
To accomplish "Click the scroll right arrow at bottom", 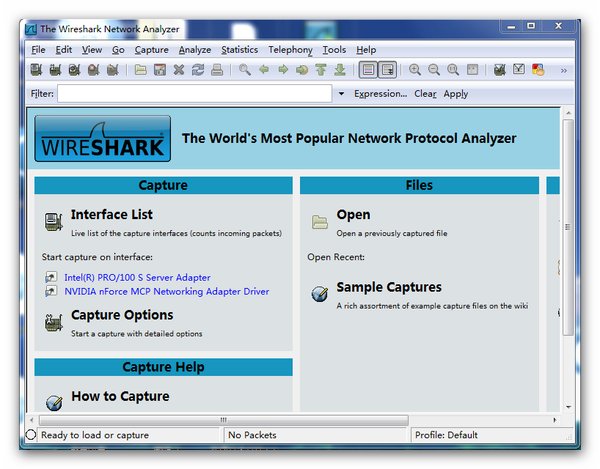I will click(x=554, y=420).
